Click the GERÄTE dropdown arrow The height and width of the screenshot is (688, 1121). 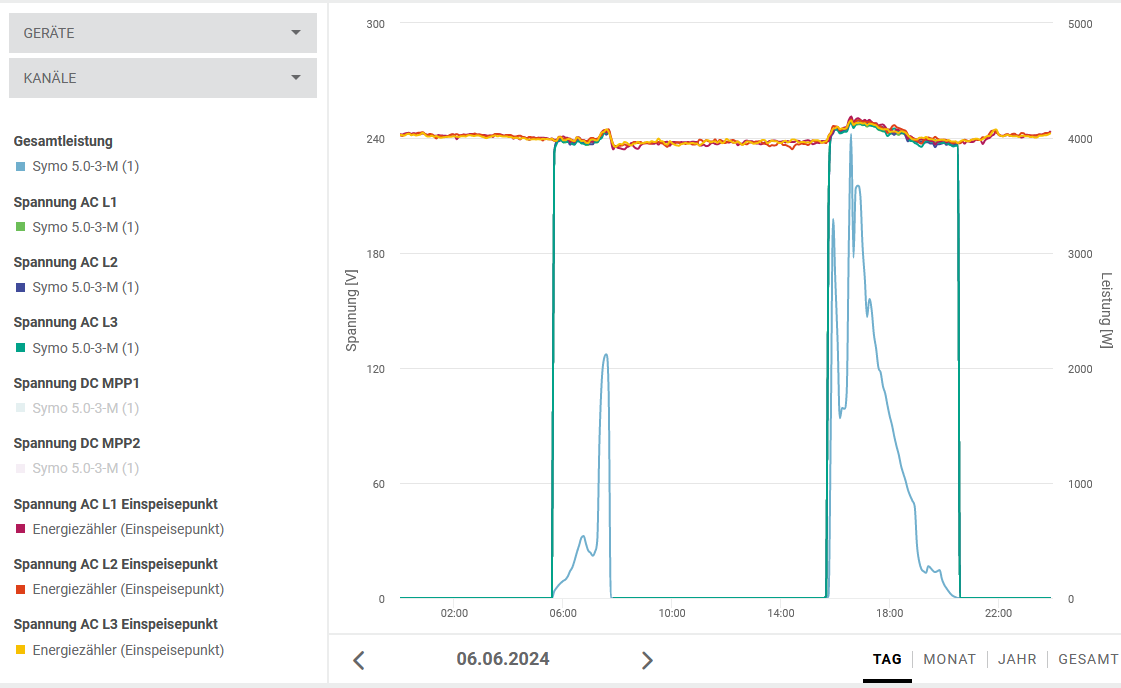coord(295,32)
